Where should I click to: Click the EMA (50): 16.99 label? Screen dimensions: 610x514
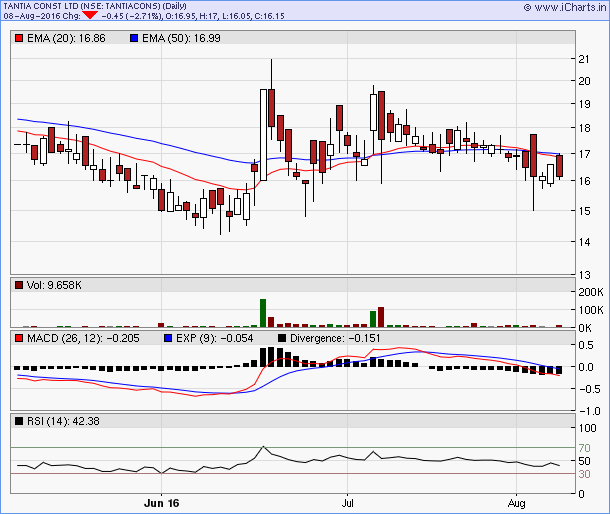click(181, 38)
